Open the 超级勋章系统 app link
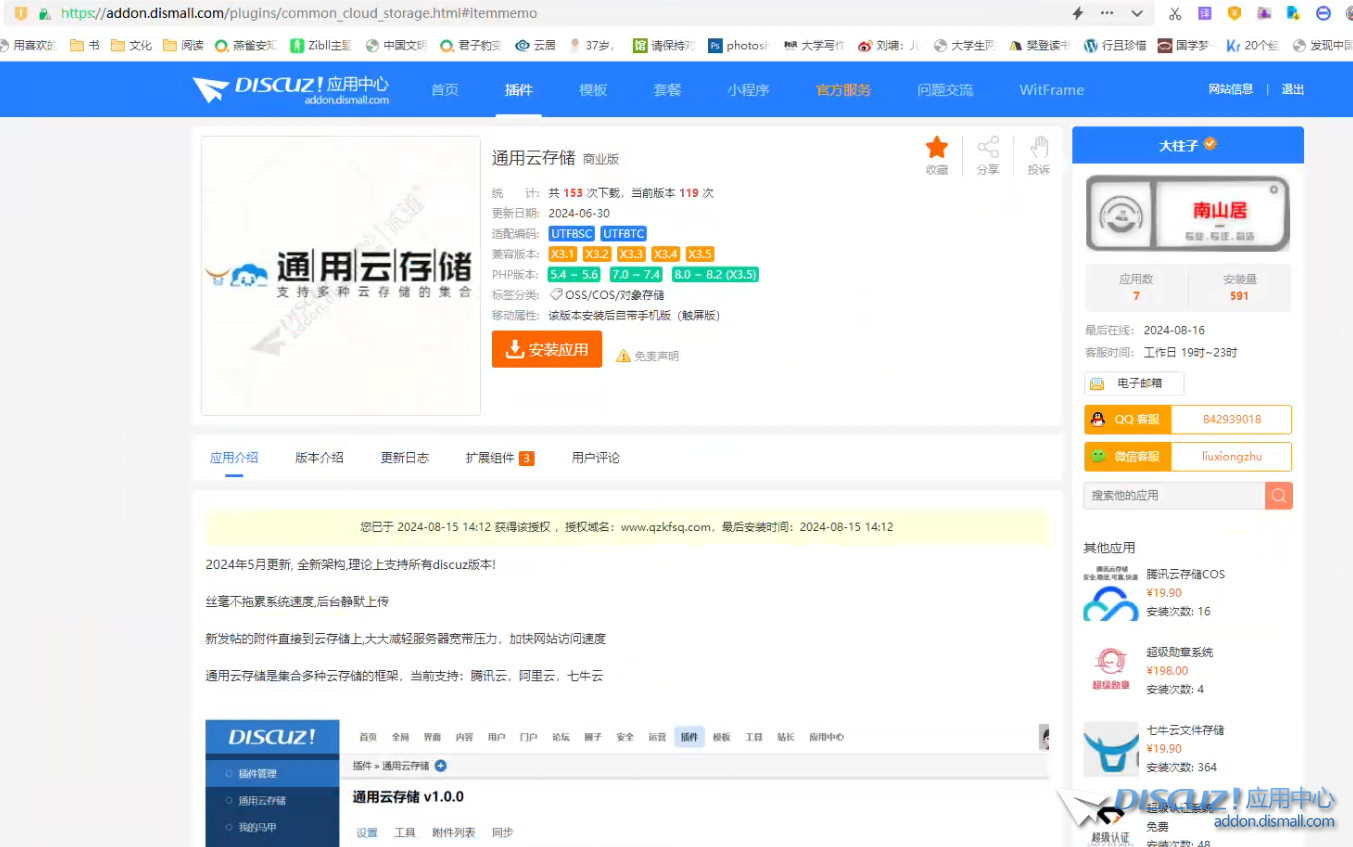The height and width of the screenshot is (847, 1353). pos(1180,652)
